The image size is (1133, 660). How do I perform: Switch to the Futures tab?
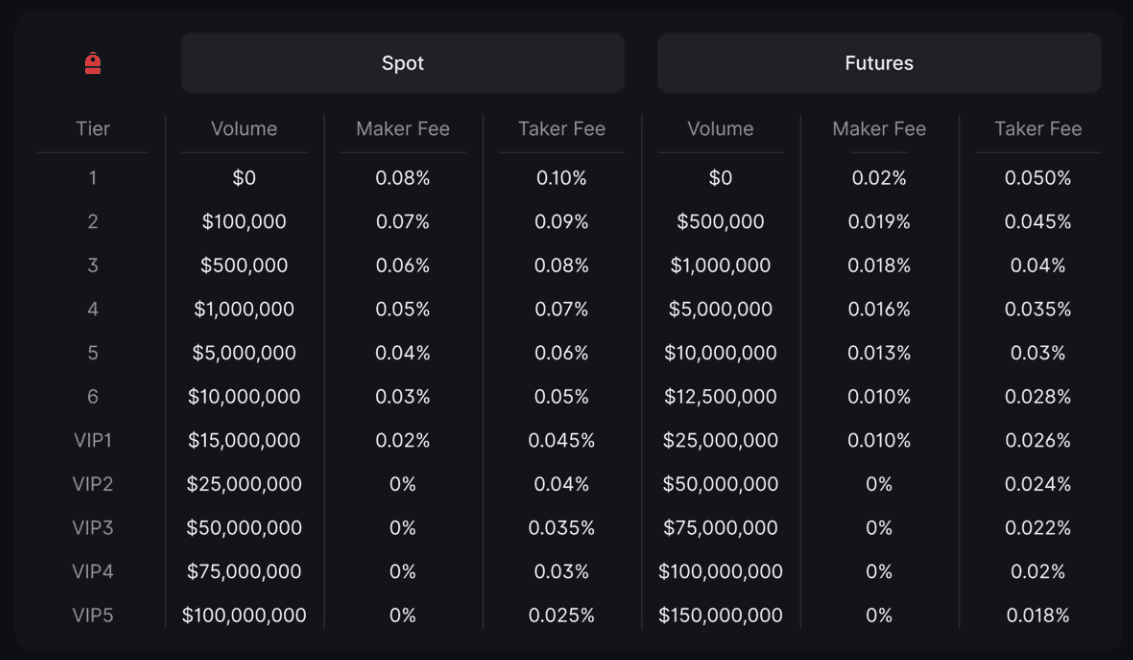pos(879,62)
